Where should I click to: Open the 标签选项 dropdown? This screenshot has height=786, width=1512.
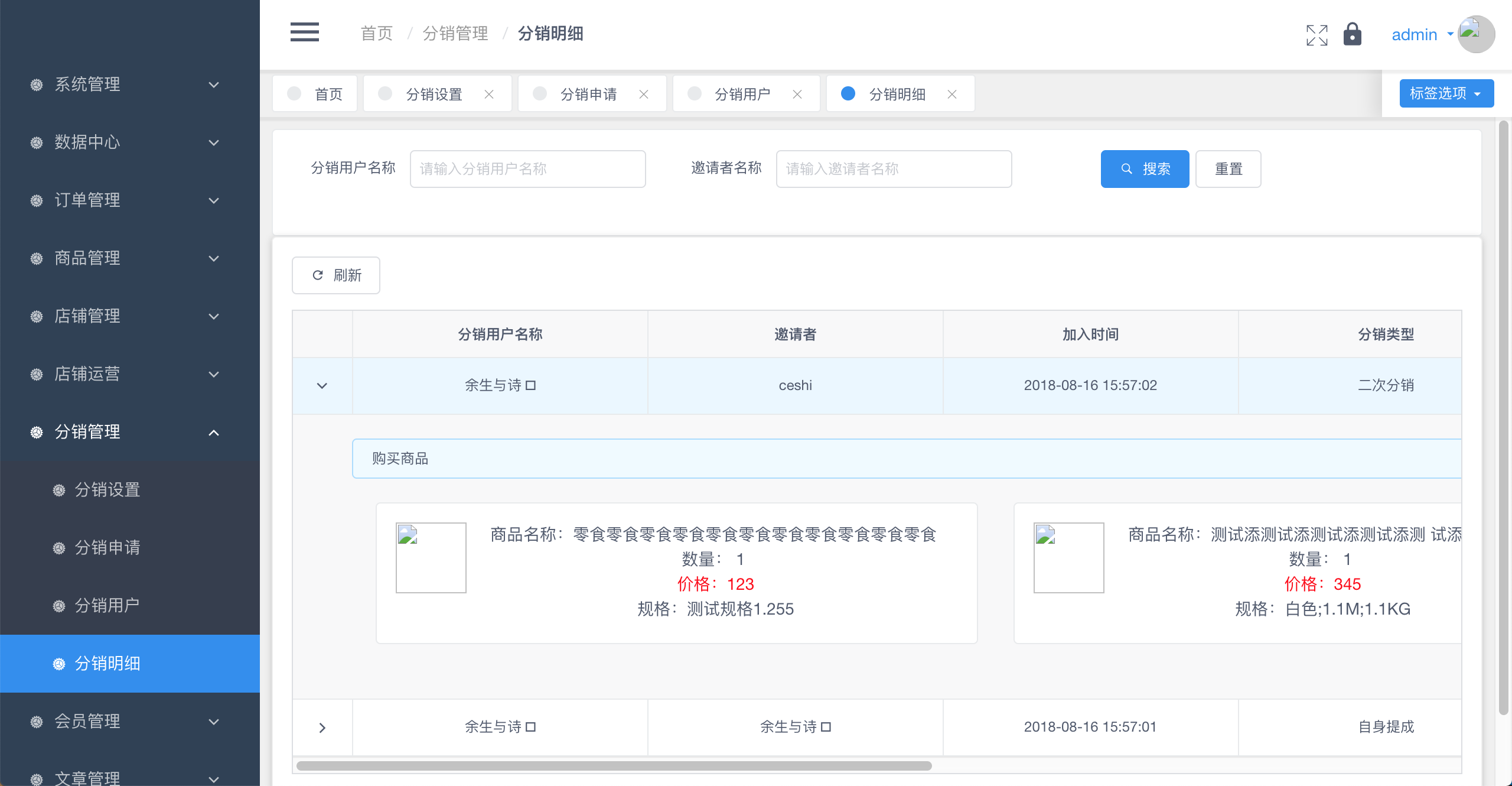pos(1446,93)
